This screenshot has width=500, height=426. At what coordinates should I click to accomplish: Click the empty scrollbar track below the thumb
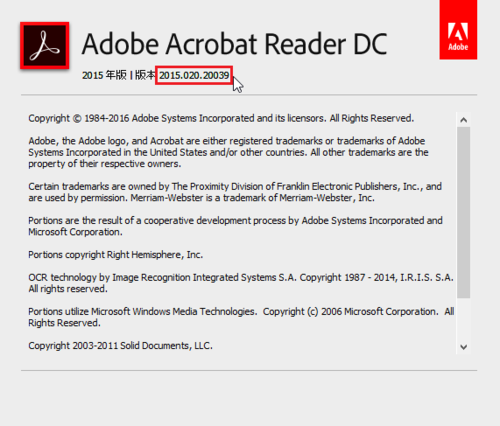[x=463, y=319]
